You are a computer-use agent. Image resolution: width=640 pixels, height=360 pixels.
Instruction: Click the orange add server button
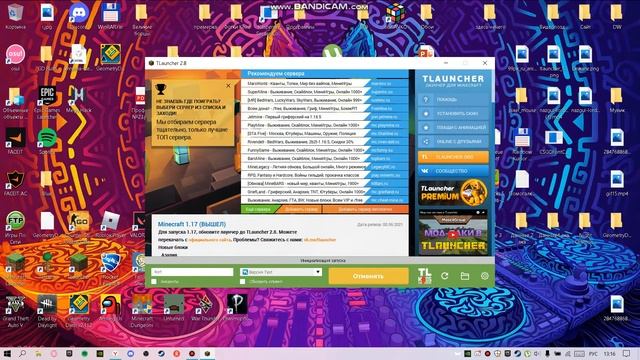pos(301,209)
